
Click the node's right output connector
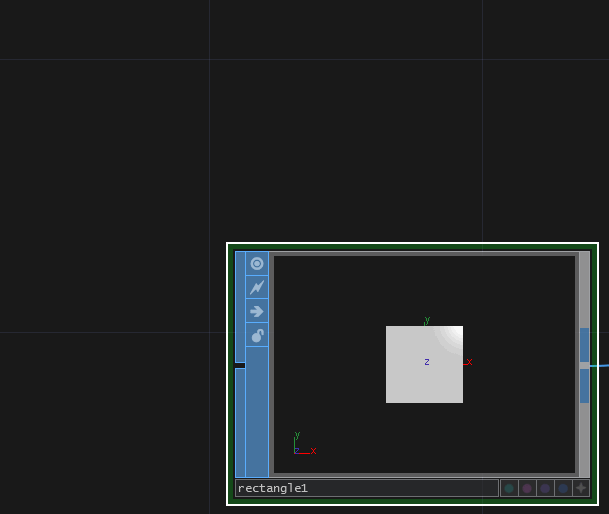point(584,365)
